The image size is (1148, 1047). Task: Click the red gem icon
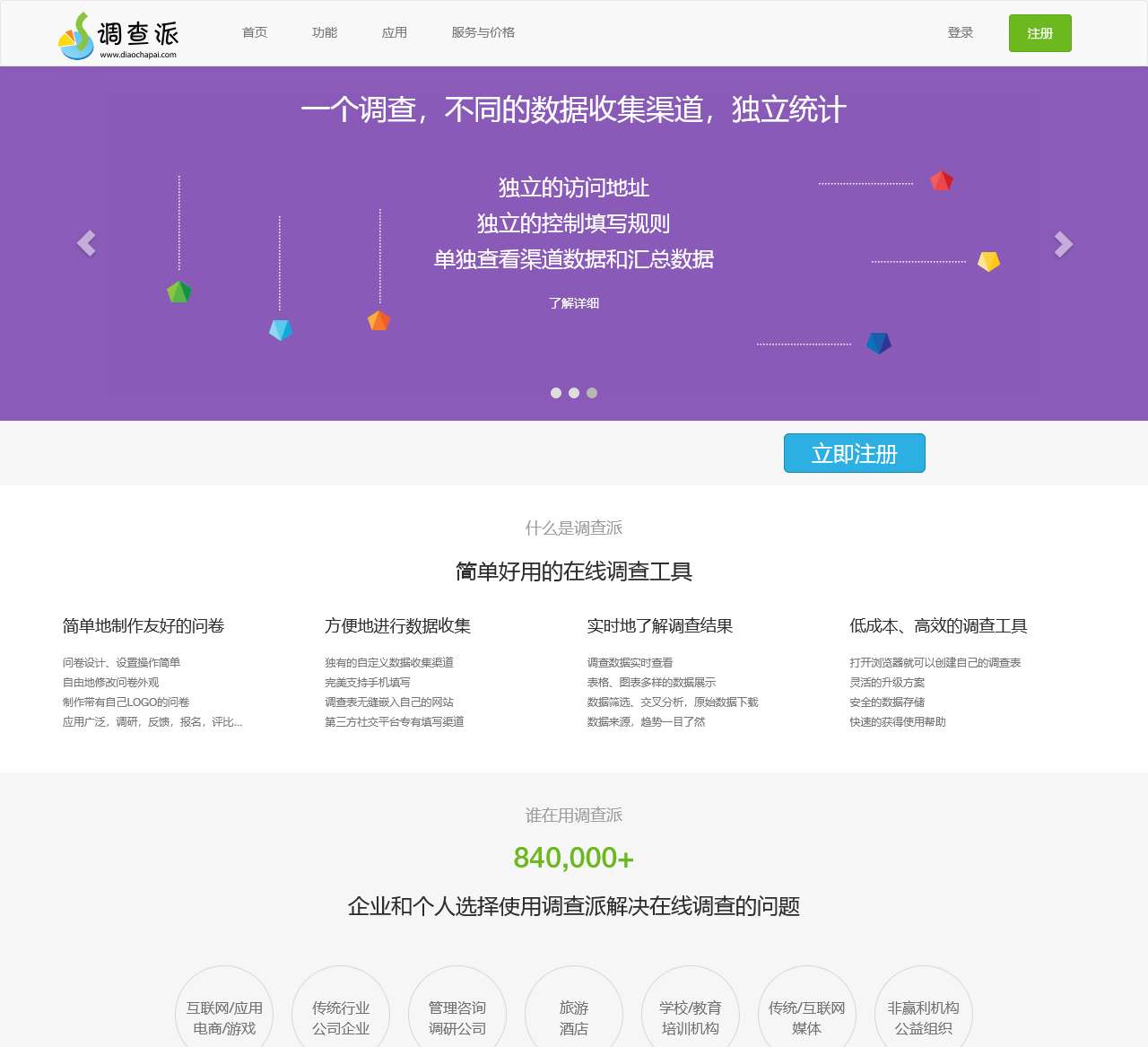click(x=942, y=180)
